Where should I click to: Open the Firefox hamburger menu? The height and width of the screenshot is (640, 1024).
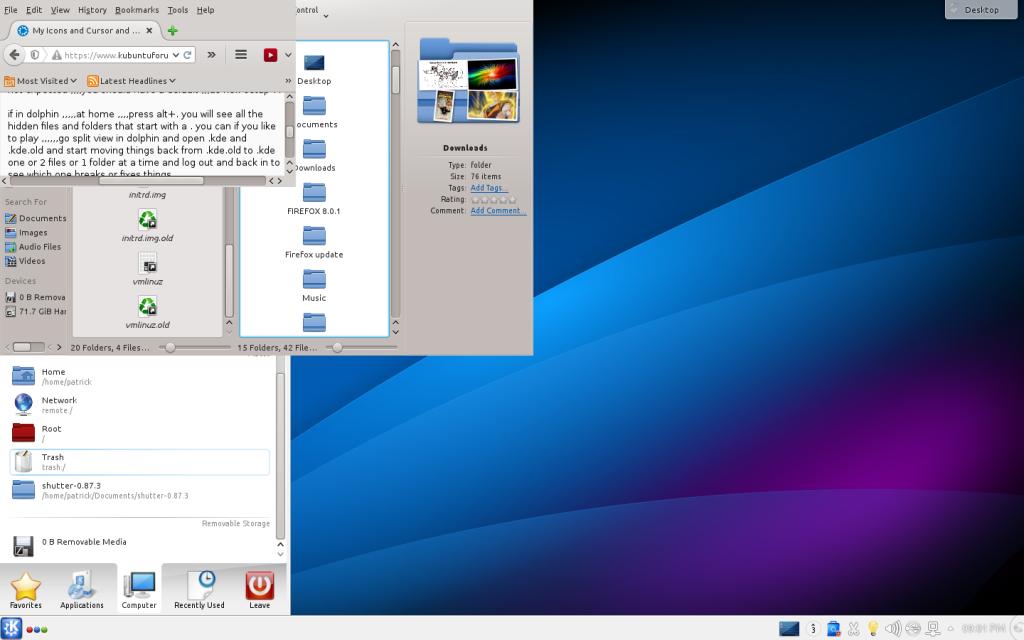(241, 55)
